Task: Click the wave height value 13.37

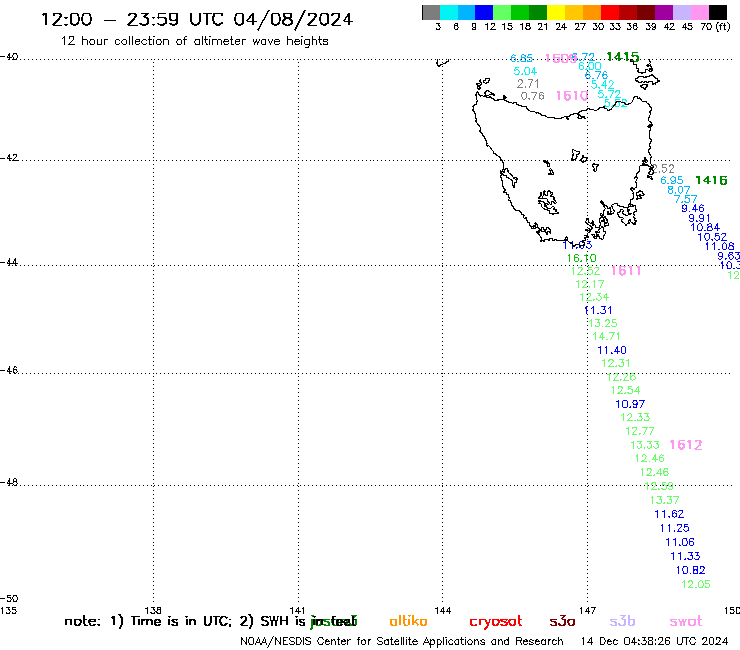Action: point(664,500)
